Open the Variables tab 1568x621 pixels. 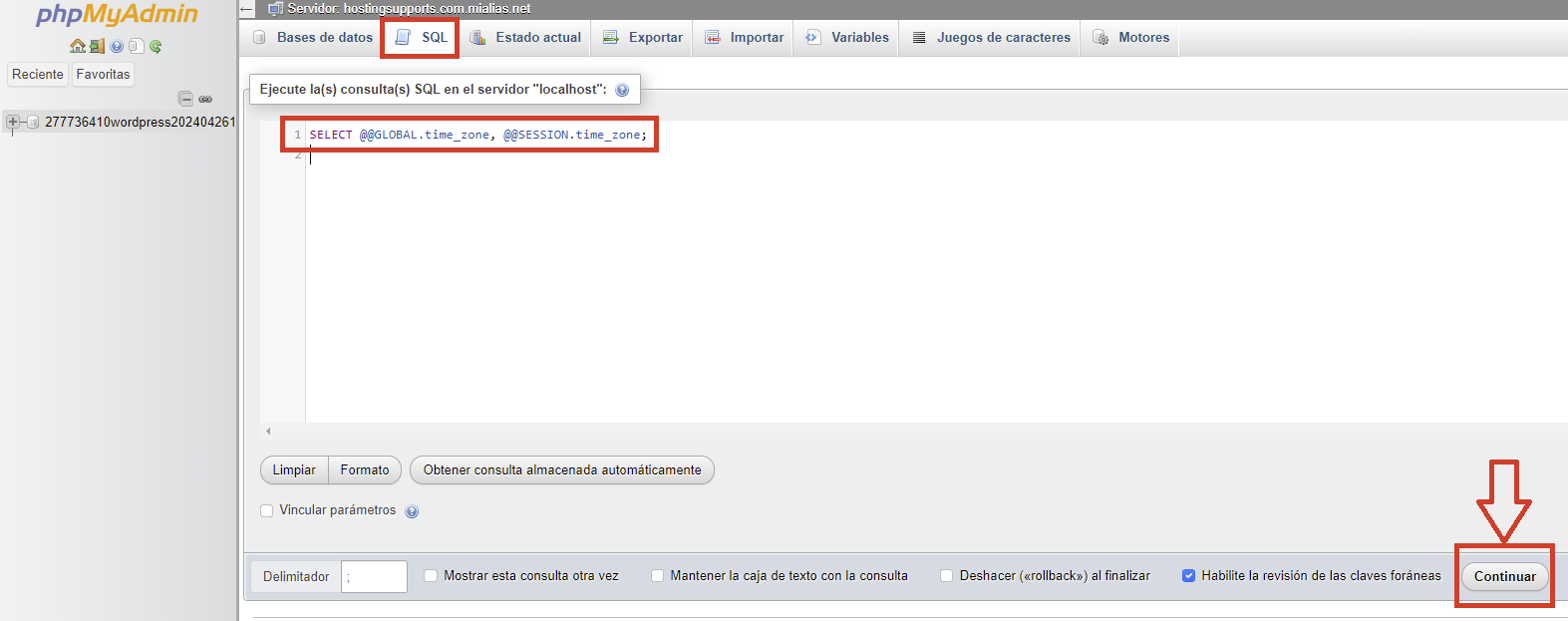(848, 38)
